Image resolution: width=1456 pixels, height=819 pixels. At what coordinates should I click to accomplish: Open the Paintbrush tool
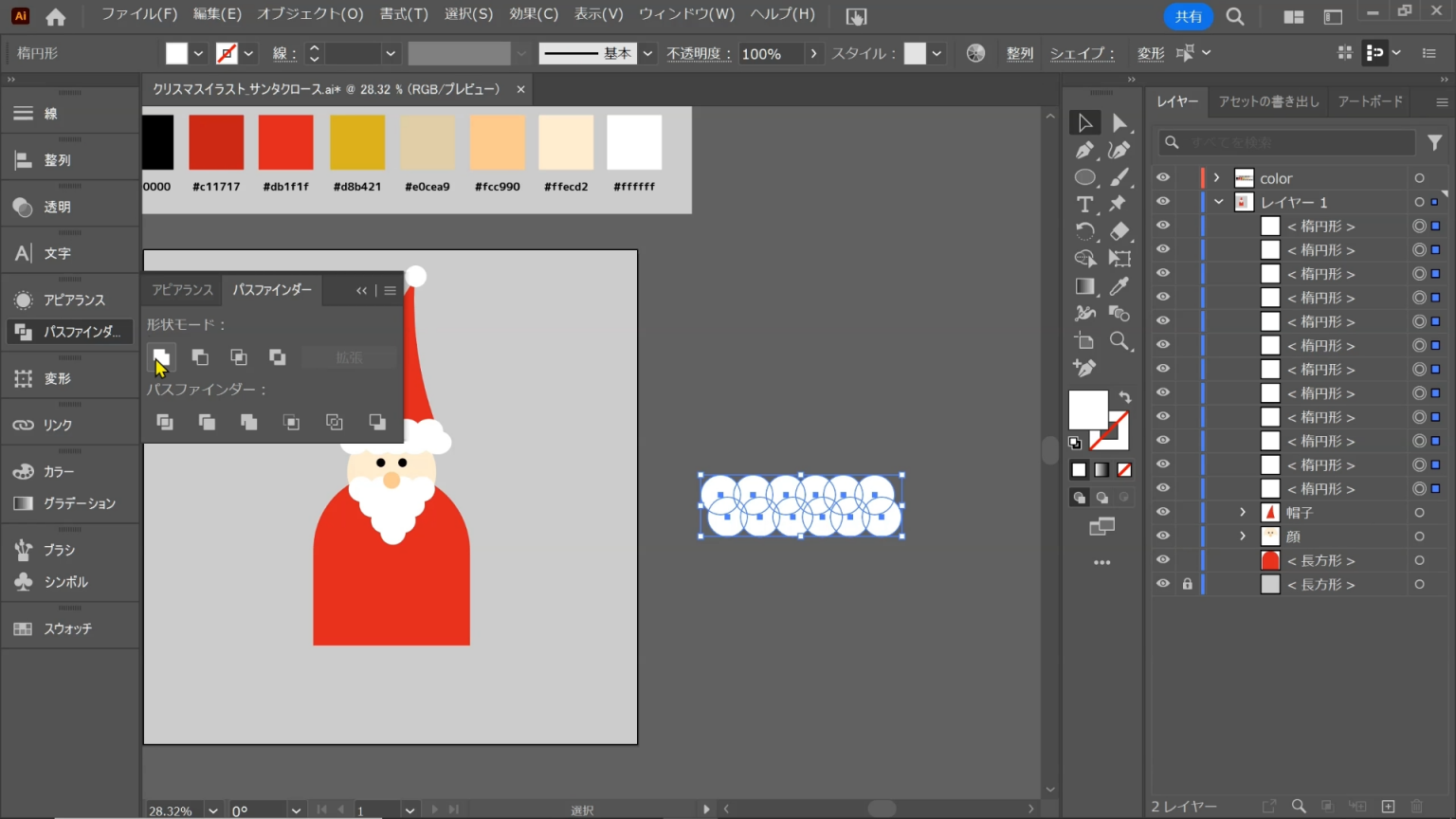1119,177
